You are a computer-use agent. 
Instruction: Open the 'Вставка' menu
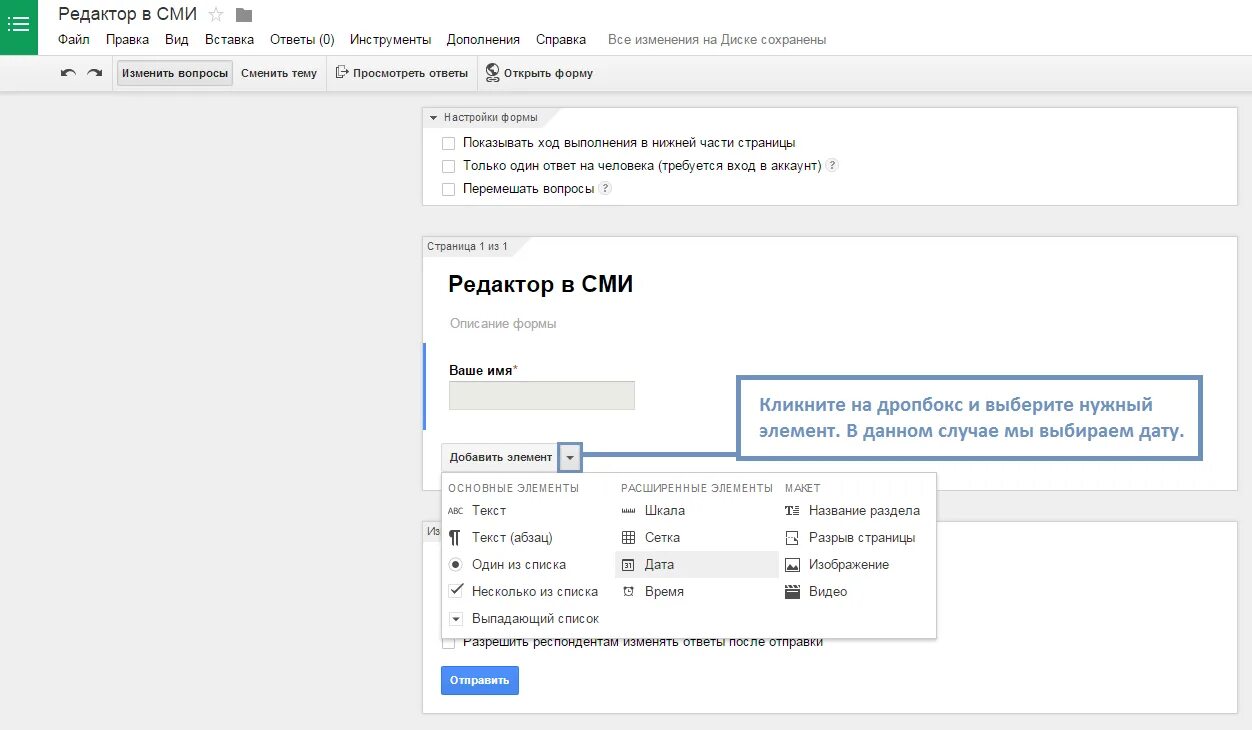[x=229, y=40]
